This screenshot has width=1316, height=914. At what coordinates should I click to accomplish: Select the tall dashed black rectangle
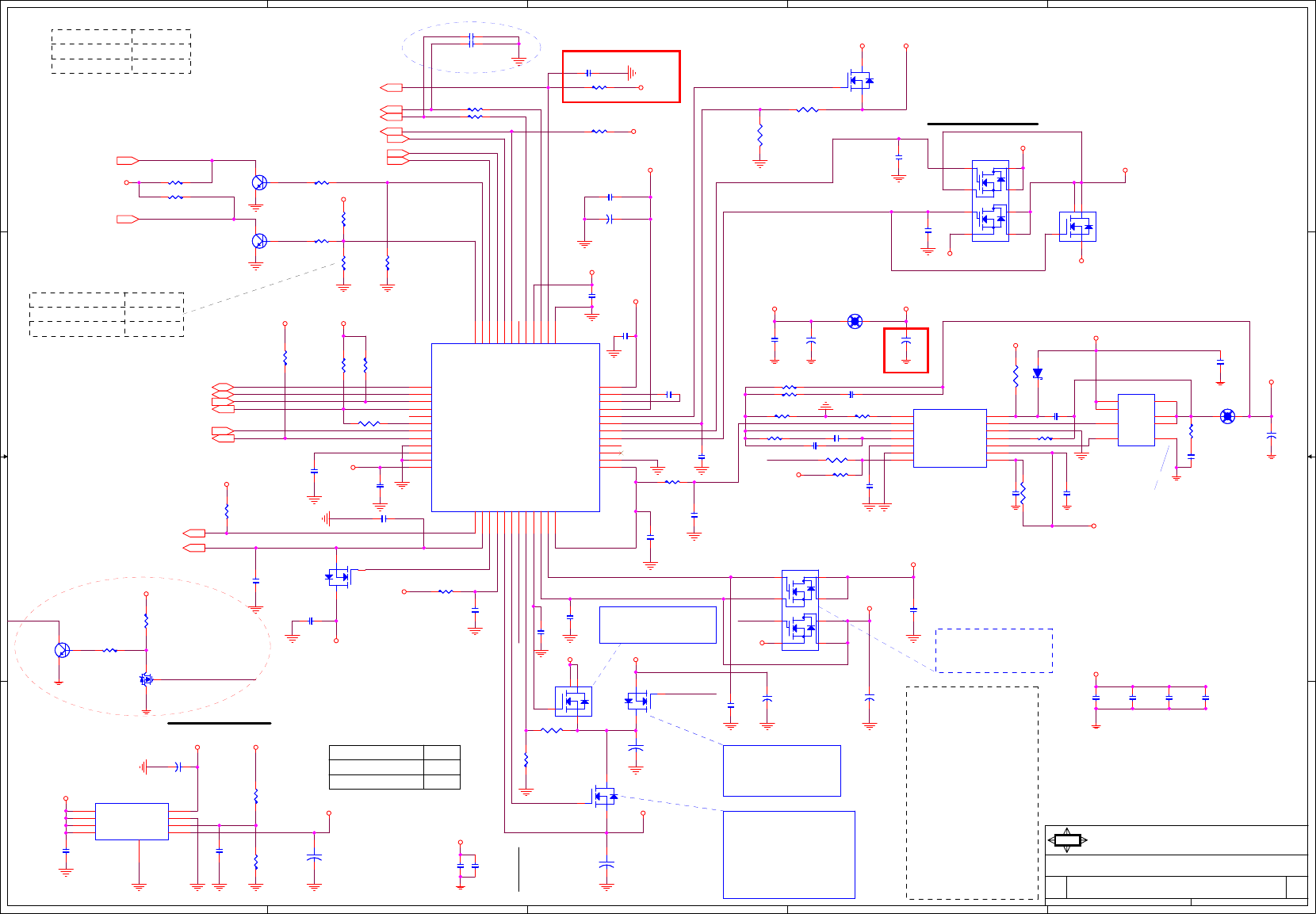coord(973,793)
